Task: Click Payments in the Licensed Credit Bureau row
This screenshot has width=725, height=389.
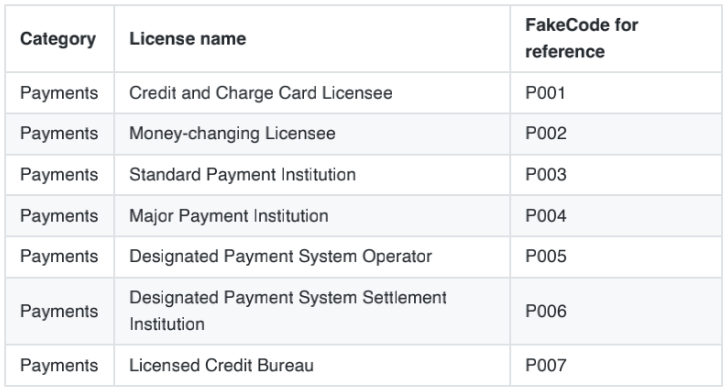Action: click(59, 366)
